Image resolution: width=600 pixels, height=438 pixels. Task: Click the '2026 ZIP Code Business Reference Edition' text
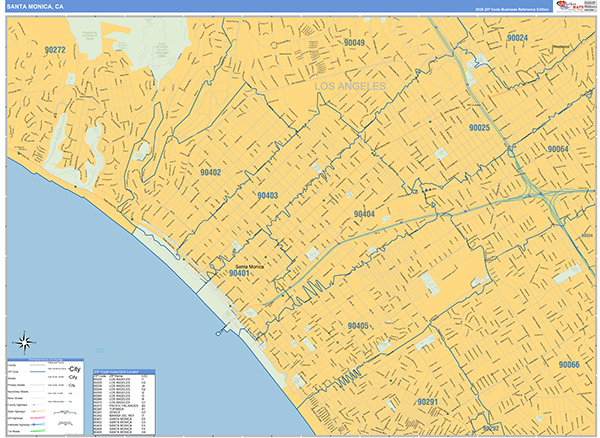[x=489, y=8]
